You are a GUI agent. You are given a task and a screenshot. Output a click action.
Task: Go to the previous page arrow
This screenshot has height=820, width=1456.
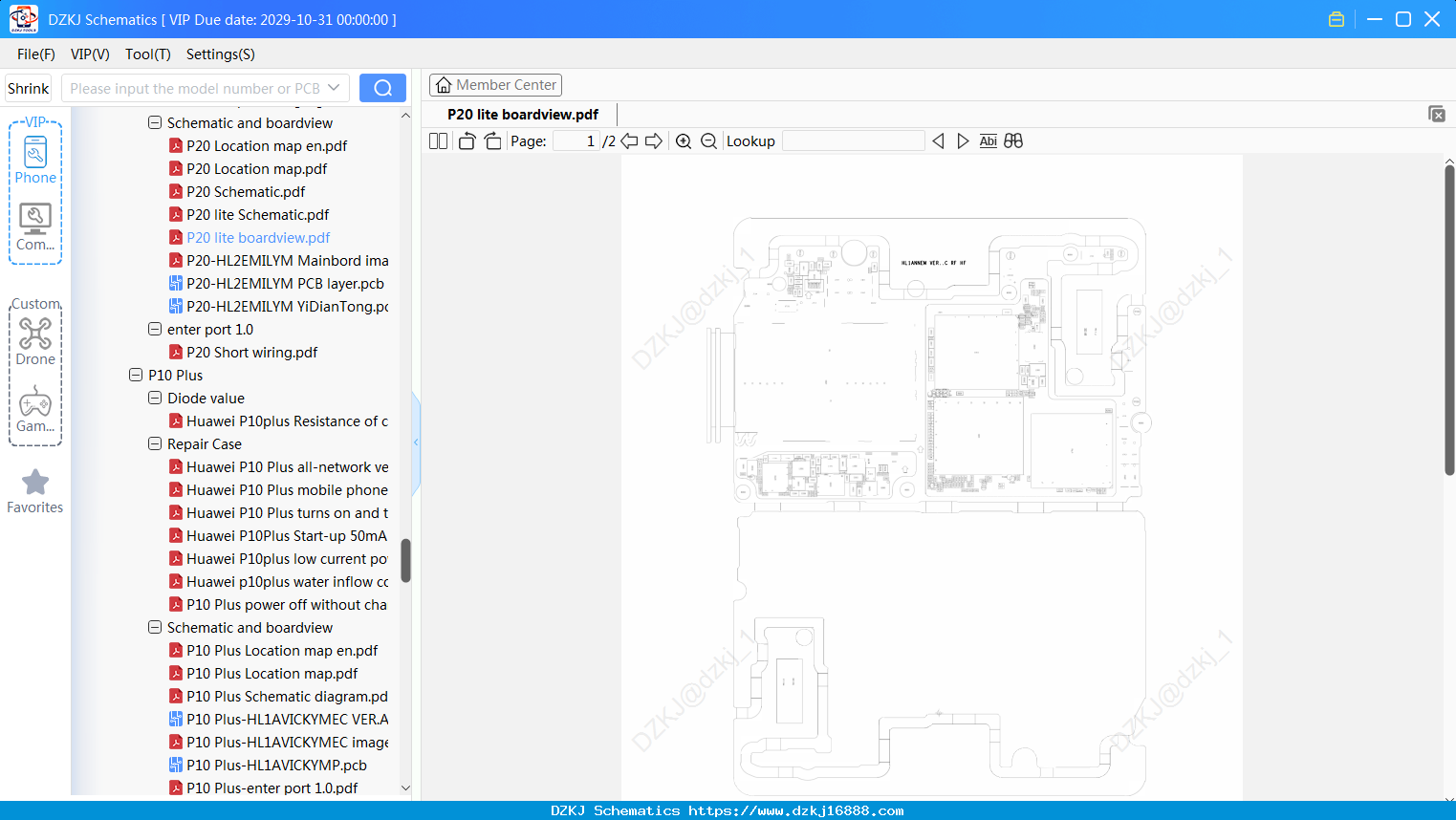(x=629, y=141)
